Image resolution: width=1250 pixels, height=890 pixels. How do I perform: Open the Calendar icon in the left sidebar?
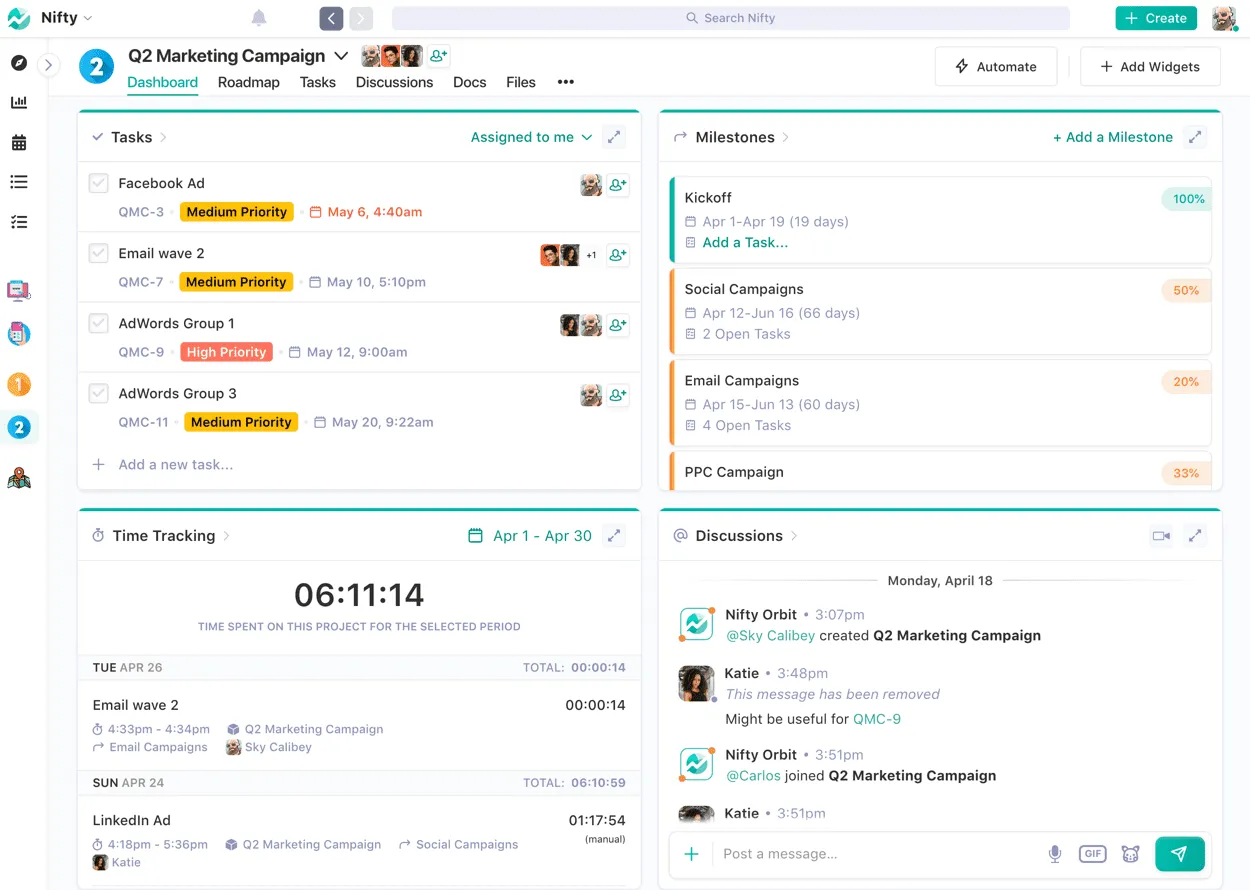pos(18,142)
